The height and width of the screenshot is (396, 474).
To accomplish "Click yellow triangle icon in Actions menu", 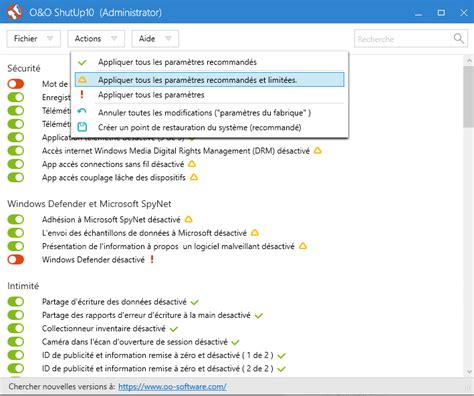I will (82, 80).
